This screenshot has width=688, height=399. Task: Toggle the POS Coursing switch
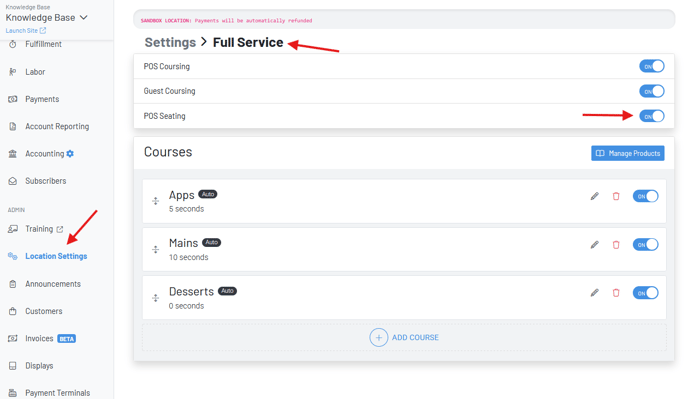(652, 66)
